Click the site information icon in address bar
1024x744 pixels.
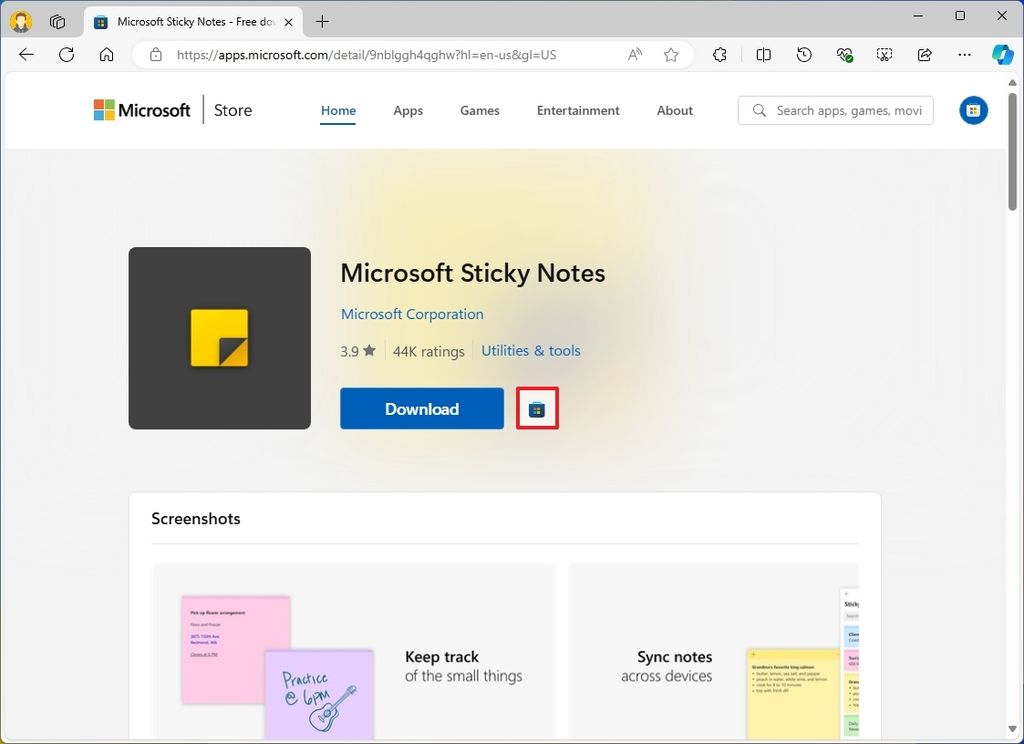[x=155, y=55]
